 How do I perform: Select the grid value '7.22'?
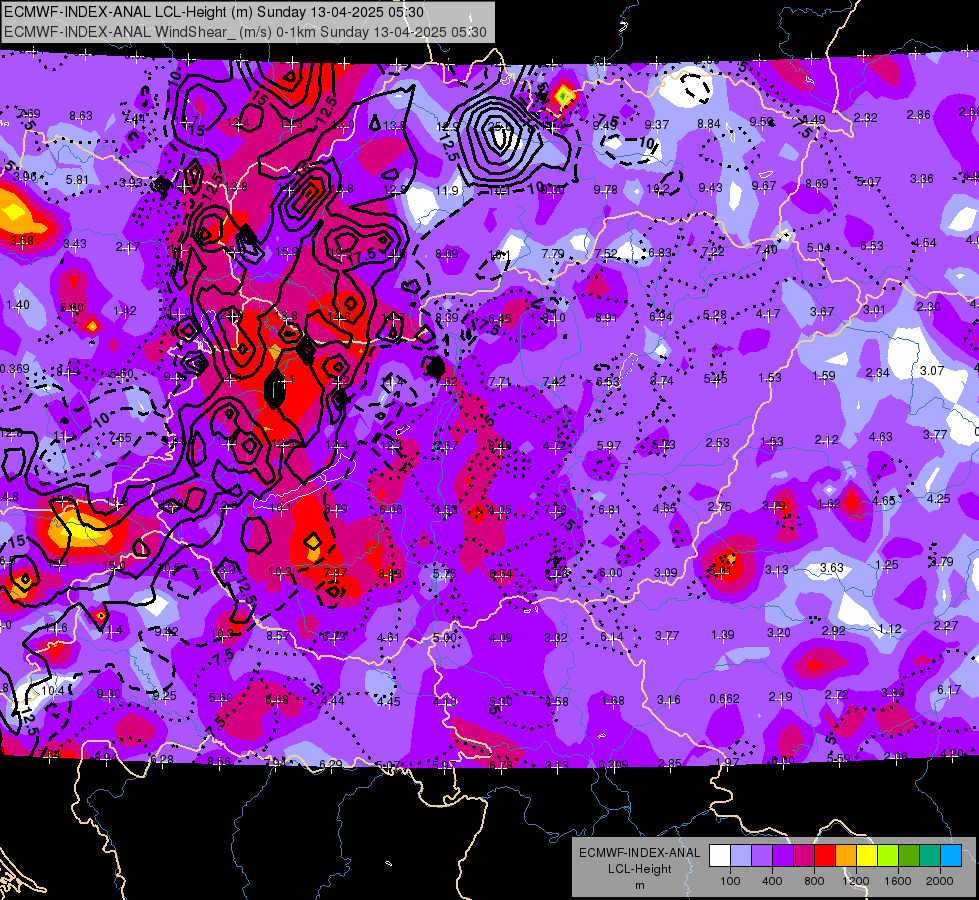712,251
